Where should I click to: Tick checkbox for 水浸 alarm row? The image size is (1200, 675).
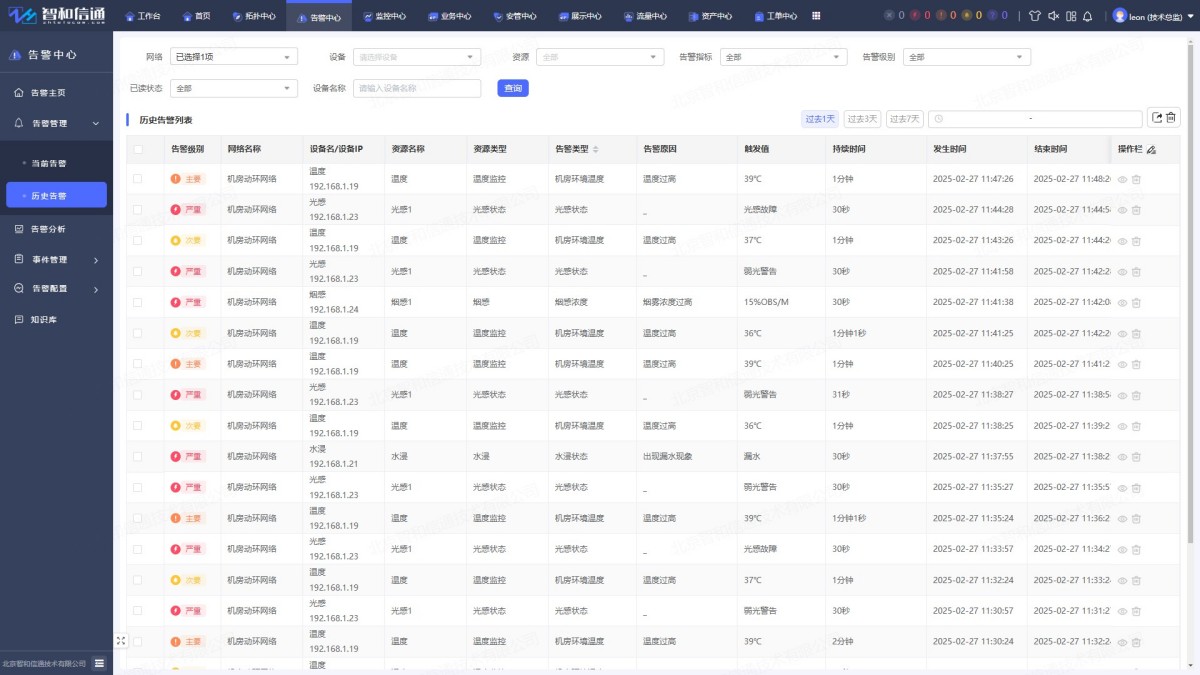click(x=138, y=457)
